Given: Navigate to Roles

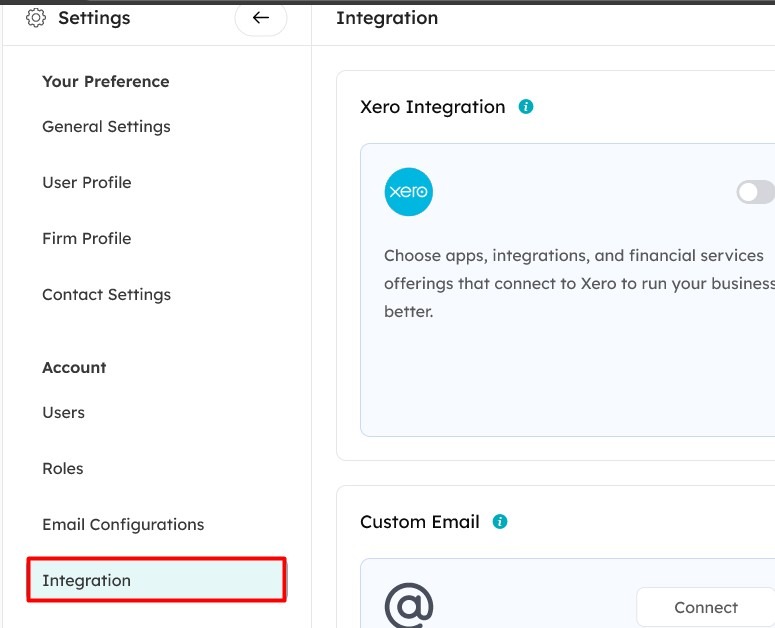Looking at the screenshot, I should pos(63,468).
